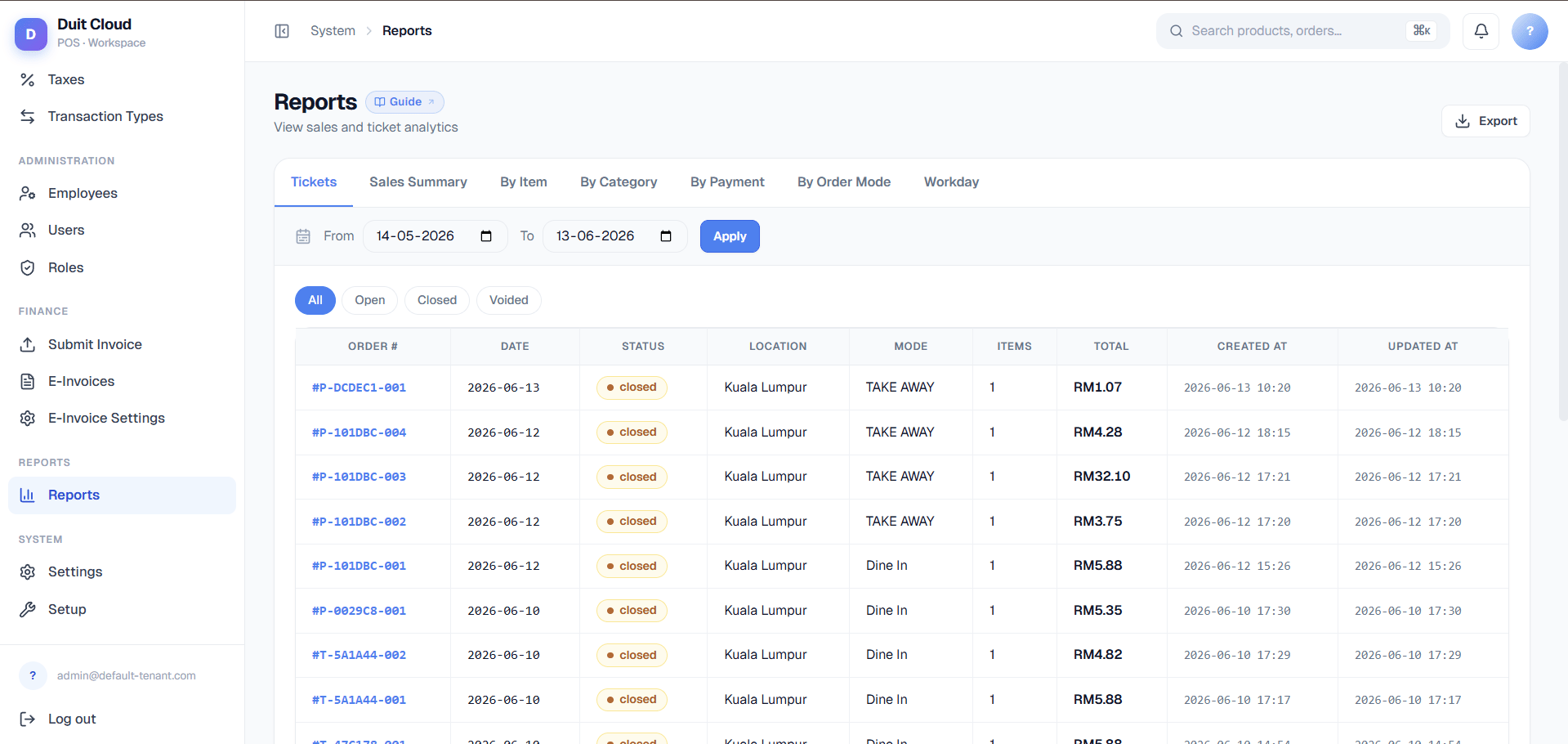Screen dimensions: 1568x744
Task: Open Taxes percent icon in sidebar
Action: [x=28, y=79]
